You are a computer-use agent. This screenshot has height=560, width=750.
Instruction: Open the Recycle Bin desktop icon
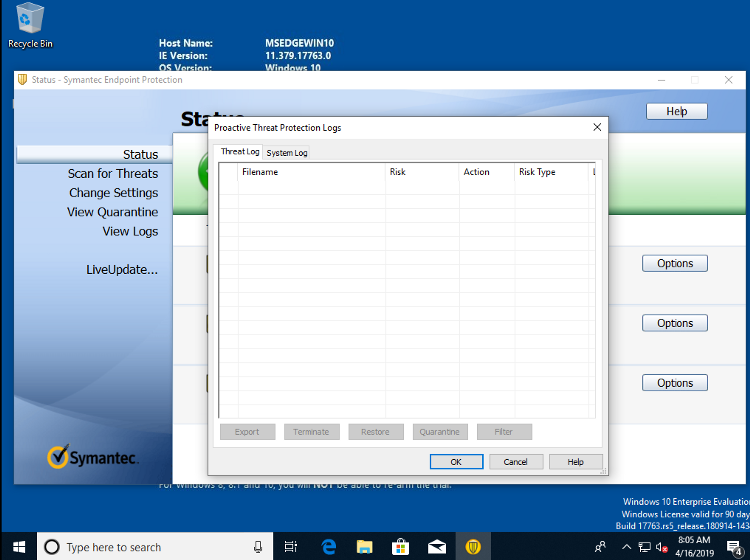pos(30,26)
